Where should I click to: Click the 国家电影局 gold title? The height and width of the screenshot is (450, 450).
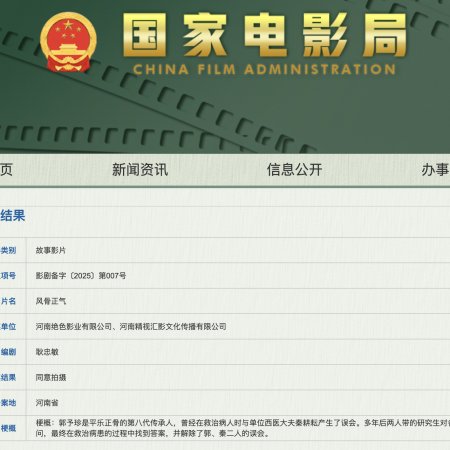coord(265,35)
